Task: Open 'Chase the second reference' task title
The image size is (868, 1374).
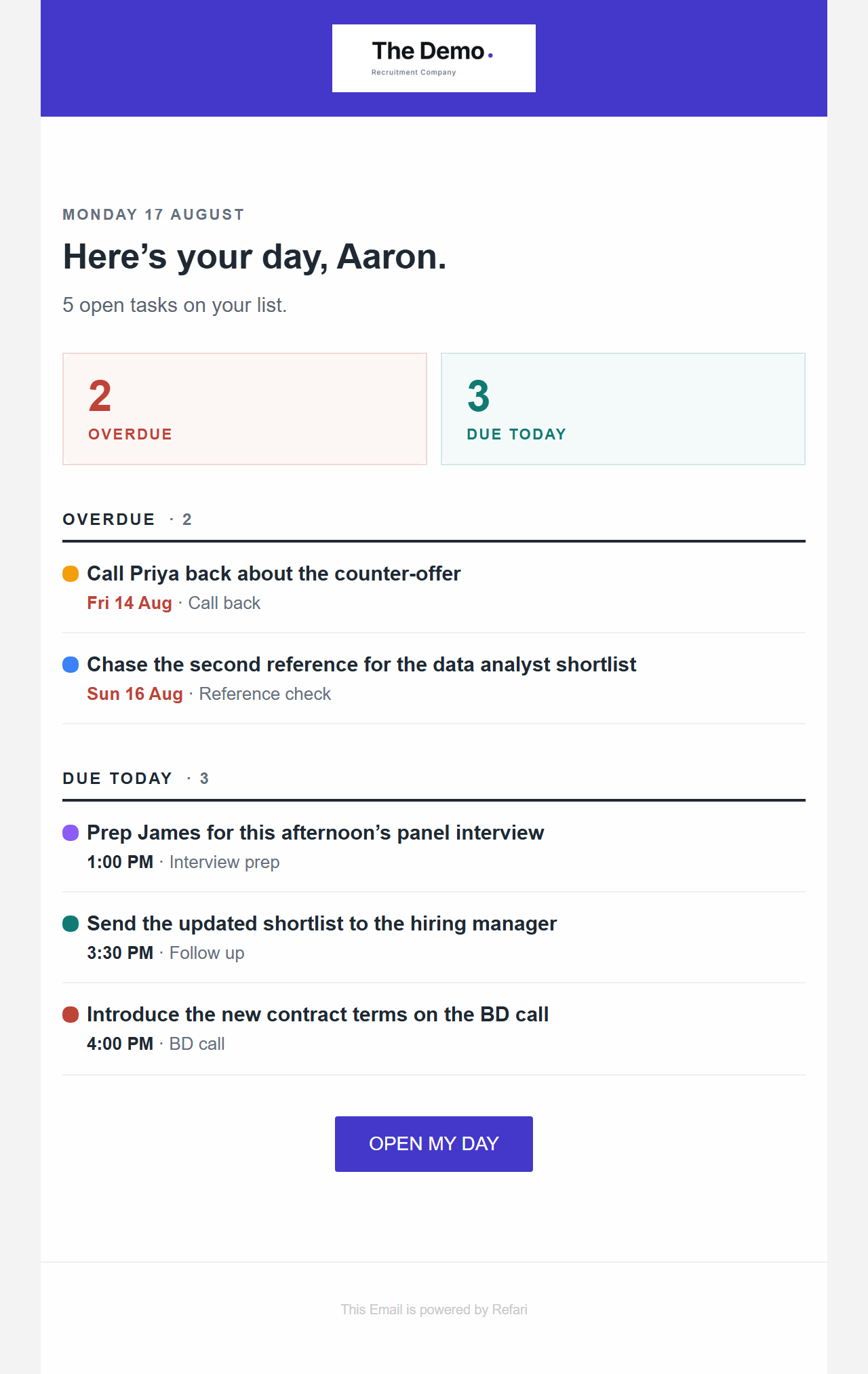Action: tap(361, 665)
